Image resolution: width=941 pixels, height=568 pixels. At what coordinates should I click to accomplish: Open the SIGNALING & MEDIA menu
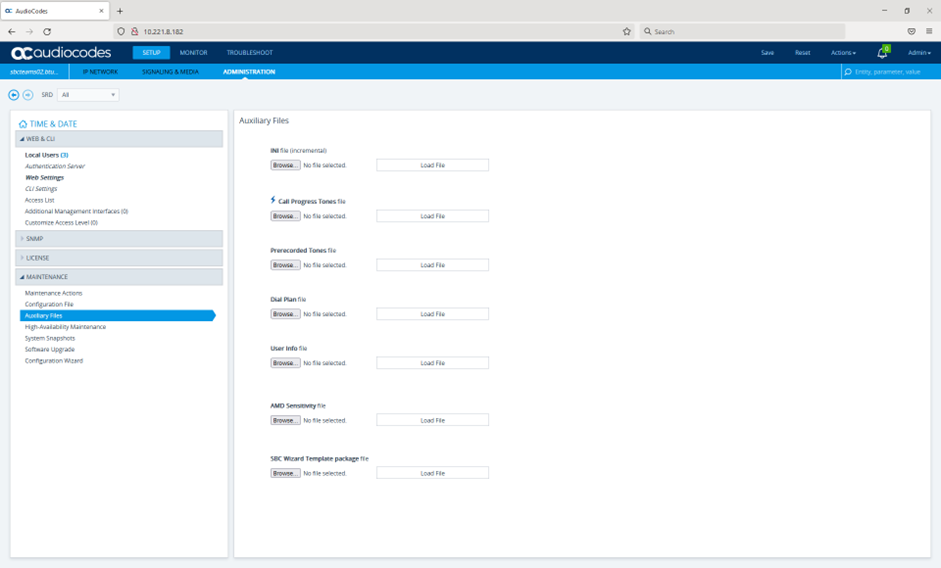pyautogui.click(x=170, y=71)
